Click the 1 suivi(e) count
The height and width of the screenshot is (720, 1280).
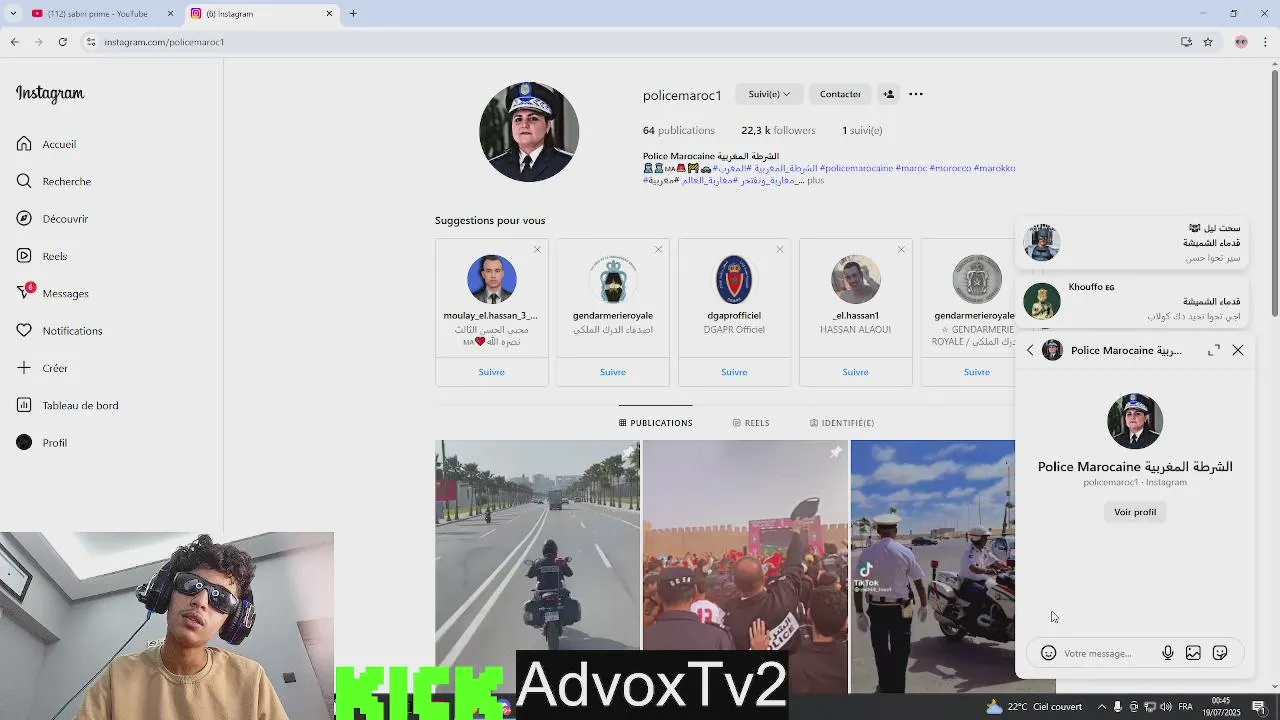pos(862,130)
